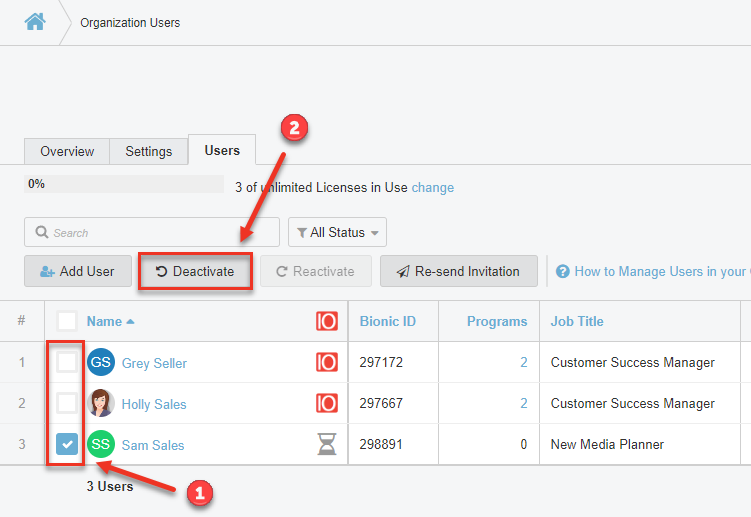This screenshot has width=751, height=517.
Task: Click Holly Sales' profile photo
Action: pos(101,403)
